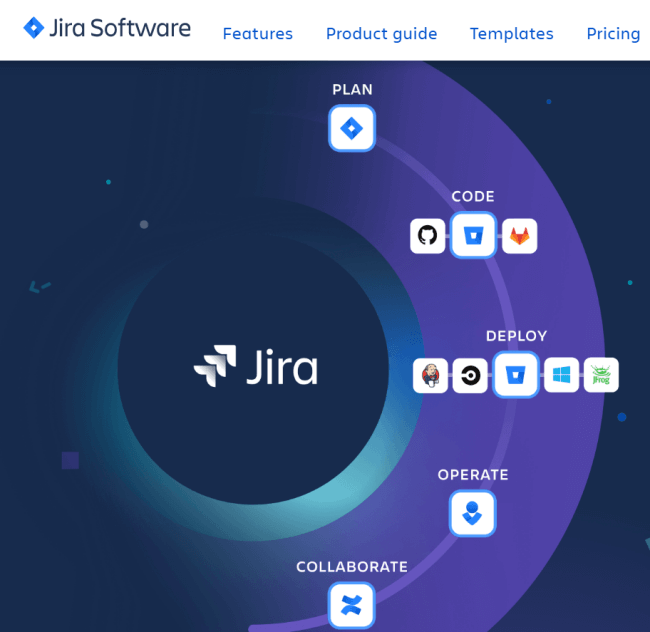
Task: Click the JFrog icon under DEPLOY
Action: 601,375
